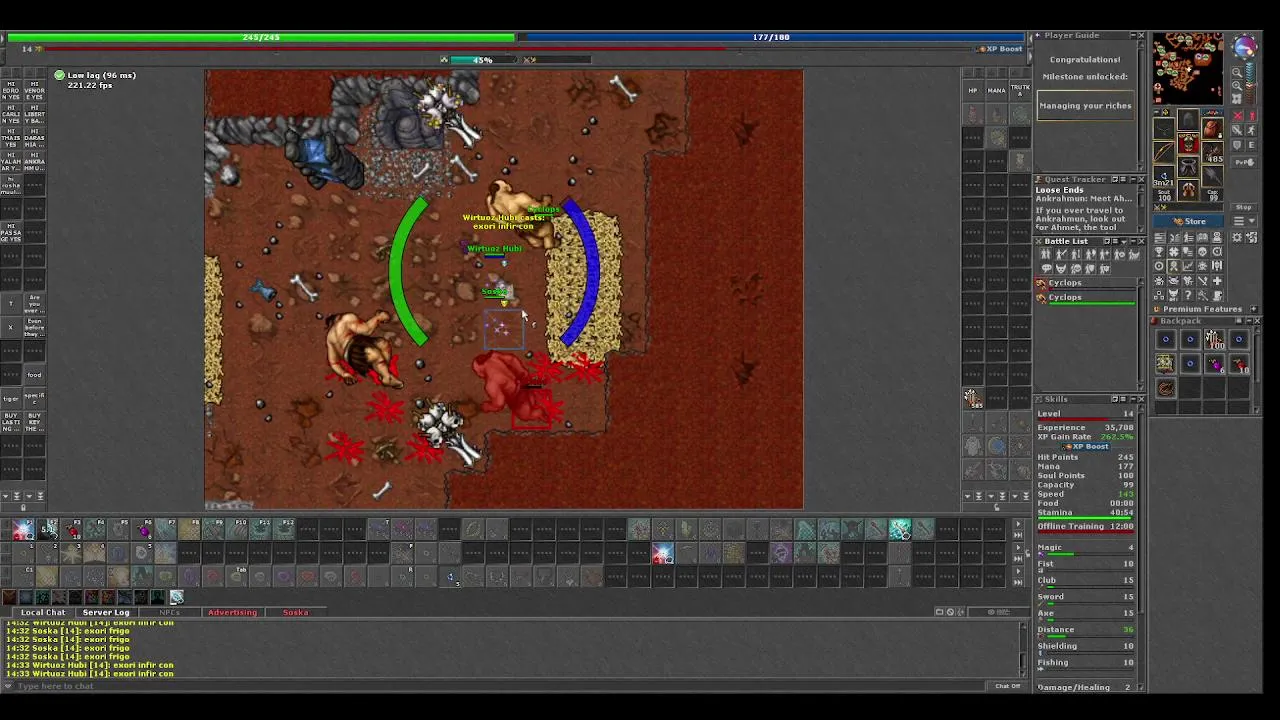The image size is (1280, 720).
Task: Enable offensive fight mode red X icon
Action: coord(1237,116)
